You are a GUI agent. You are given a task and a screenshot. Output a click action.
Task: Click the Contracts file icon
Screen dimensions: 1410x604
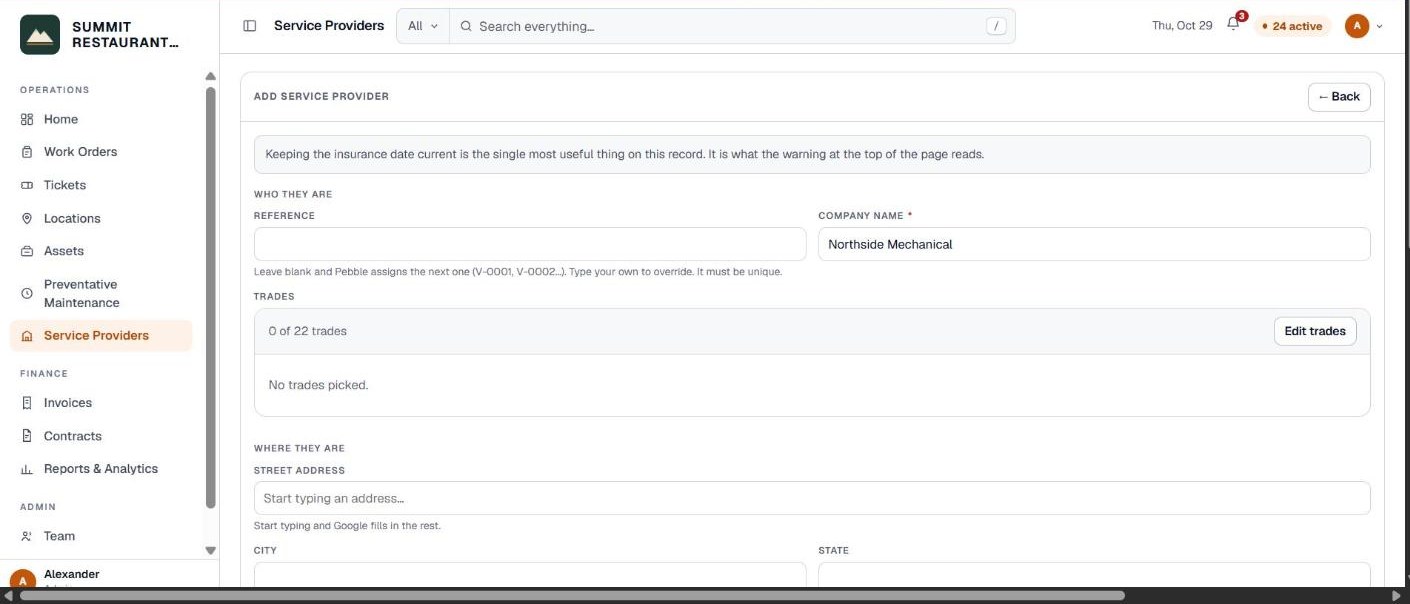[27, 436]
